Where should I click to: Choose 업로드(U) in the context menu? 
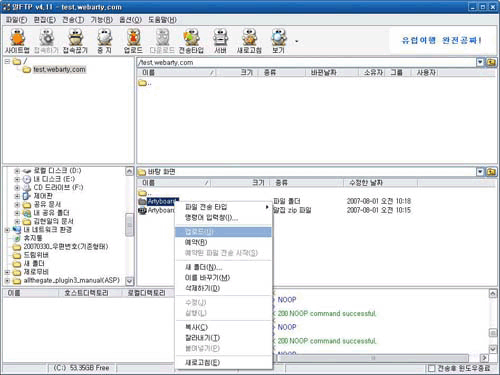coord(223,232)
